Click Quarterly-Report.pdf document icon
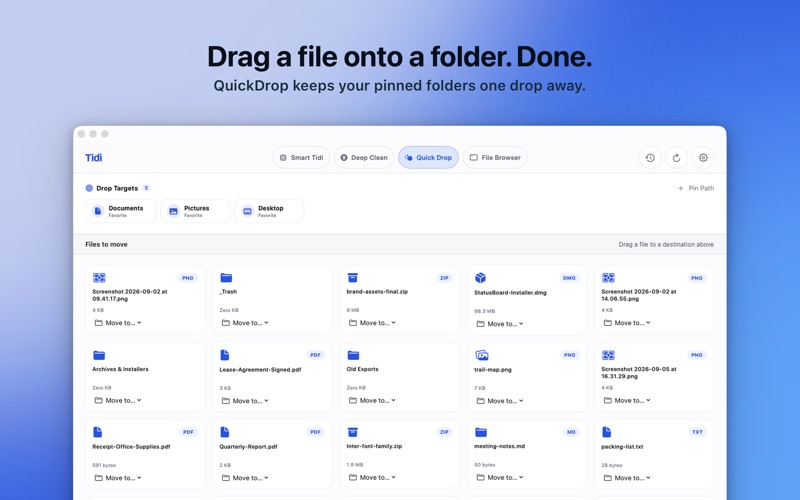Viewport: 800px width, 500px height. pyautogui.click(x=224, y=432)
